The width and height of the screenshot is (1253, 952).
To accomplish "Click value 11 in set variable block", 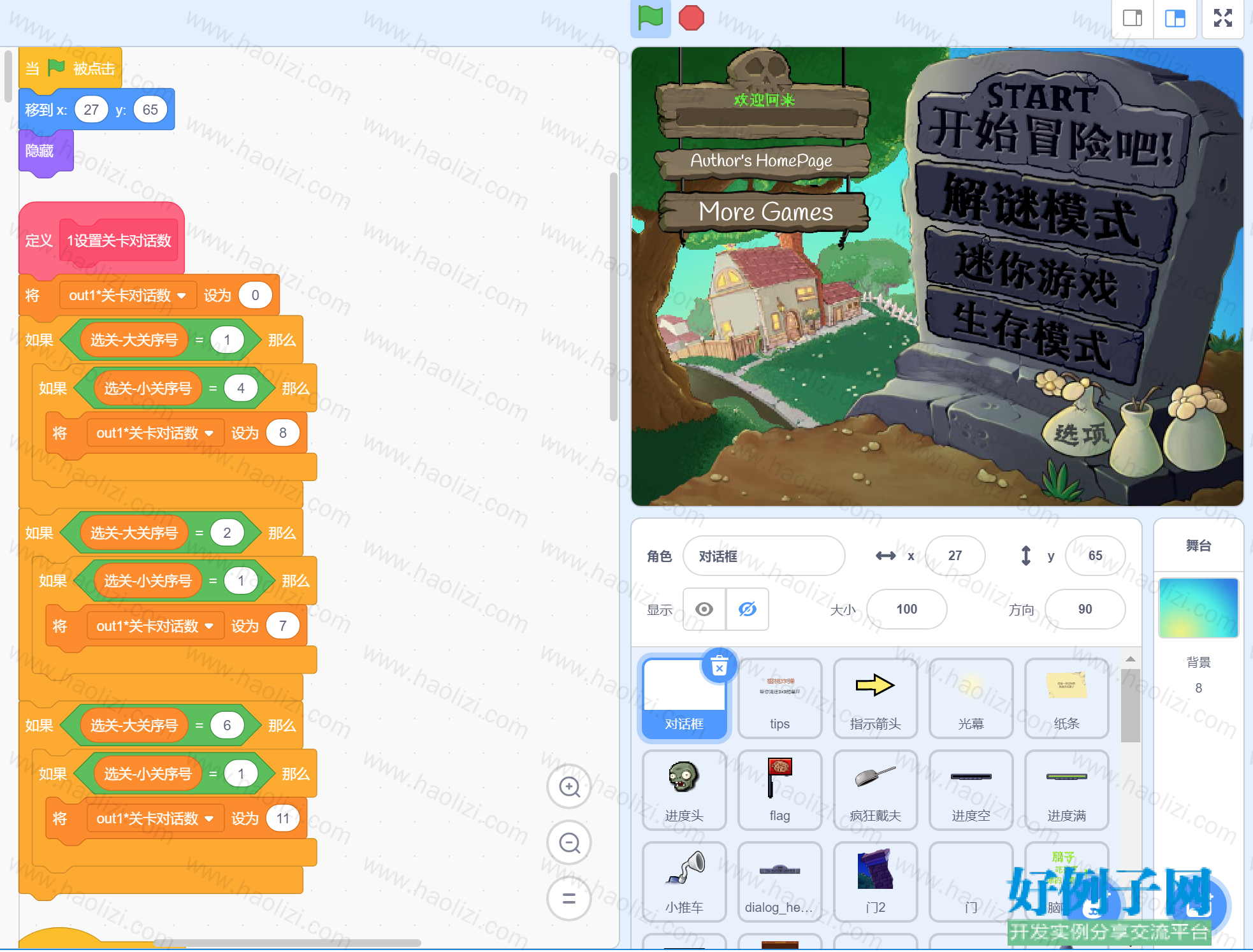I will pos(283,819).
